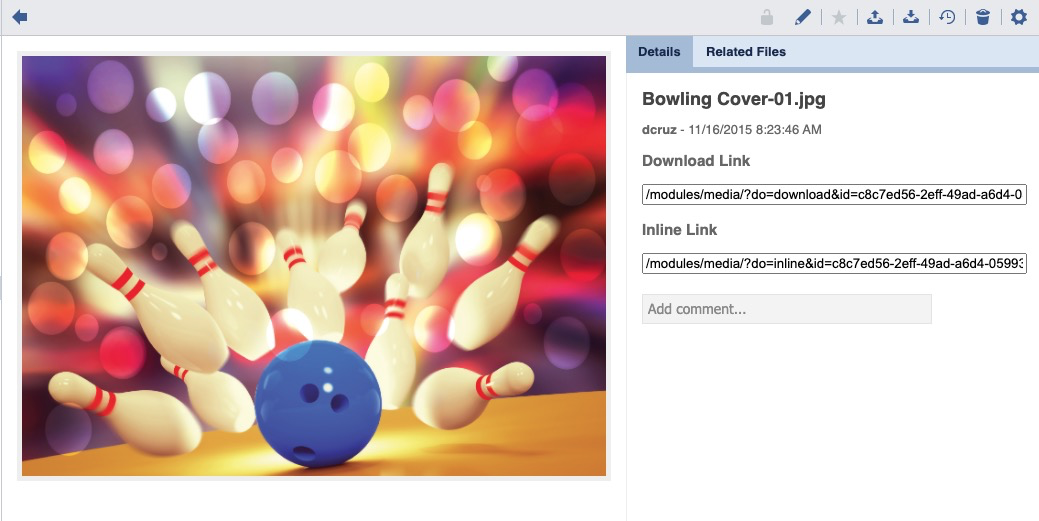Open version history clock icon

[947, 17]
